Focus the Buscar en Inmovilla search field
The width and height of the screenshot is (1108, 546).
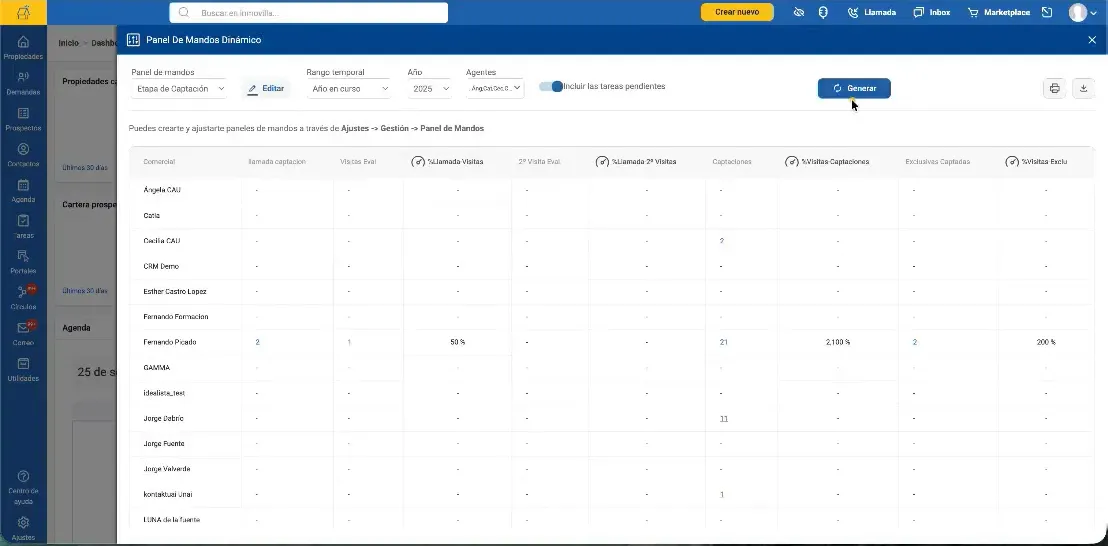pyautogui.click(x=308, y=13)
